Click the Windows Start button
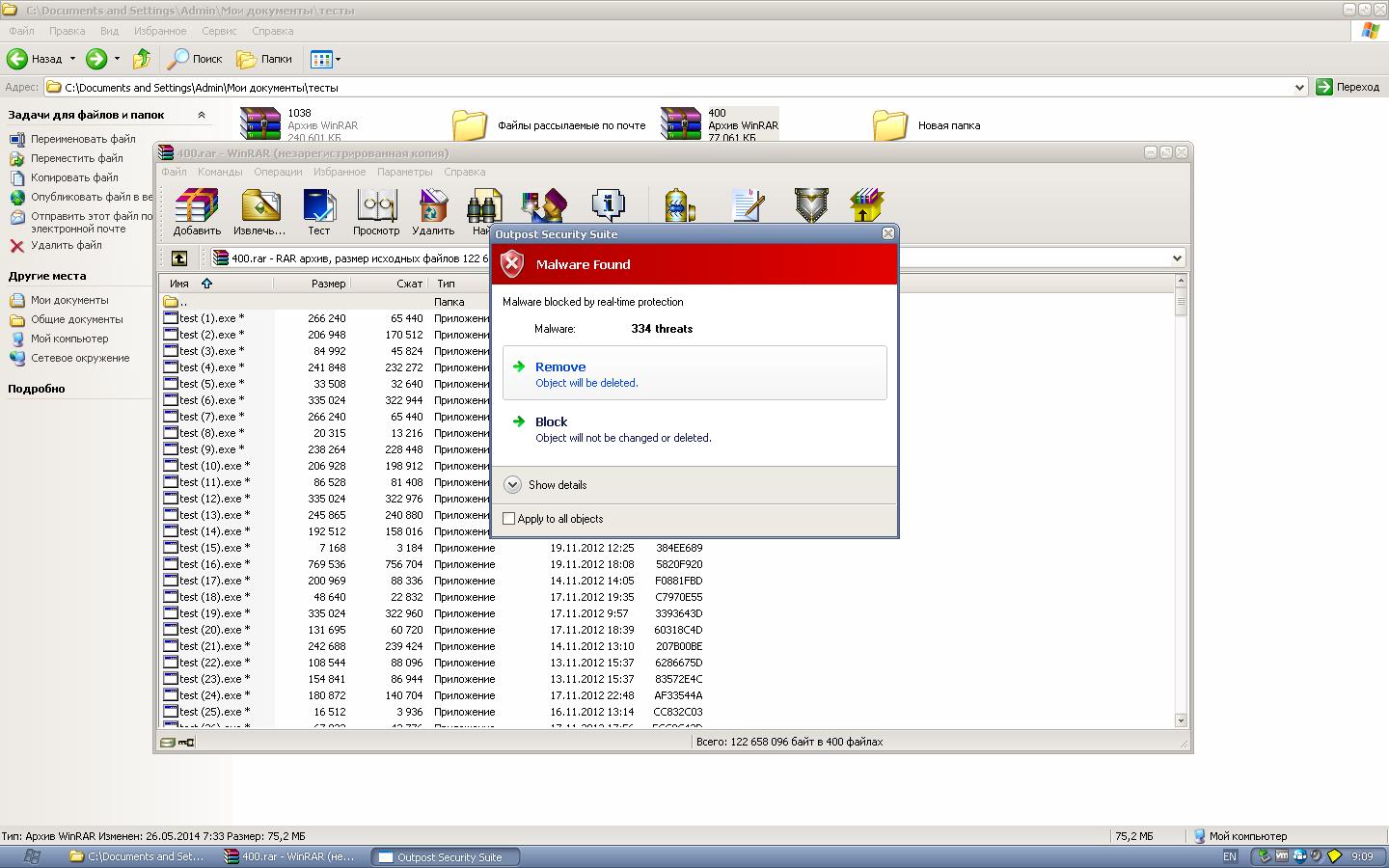This screenshot has height=868, width=1389. 31,856
